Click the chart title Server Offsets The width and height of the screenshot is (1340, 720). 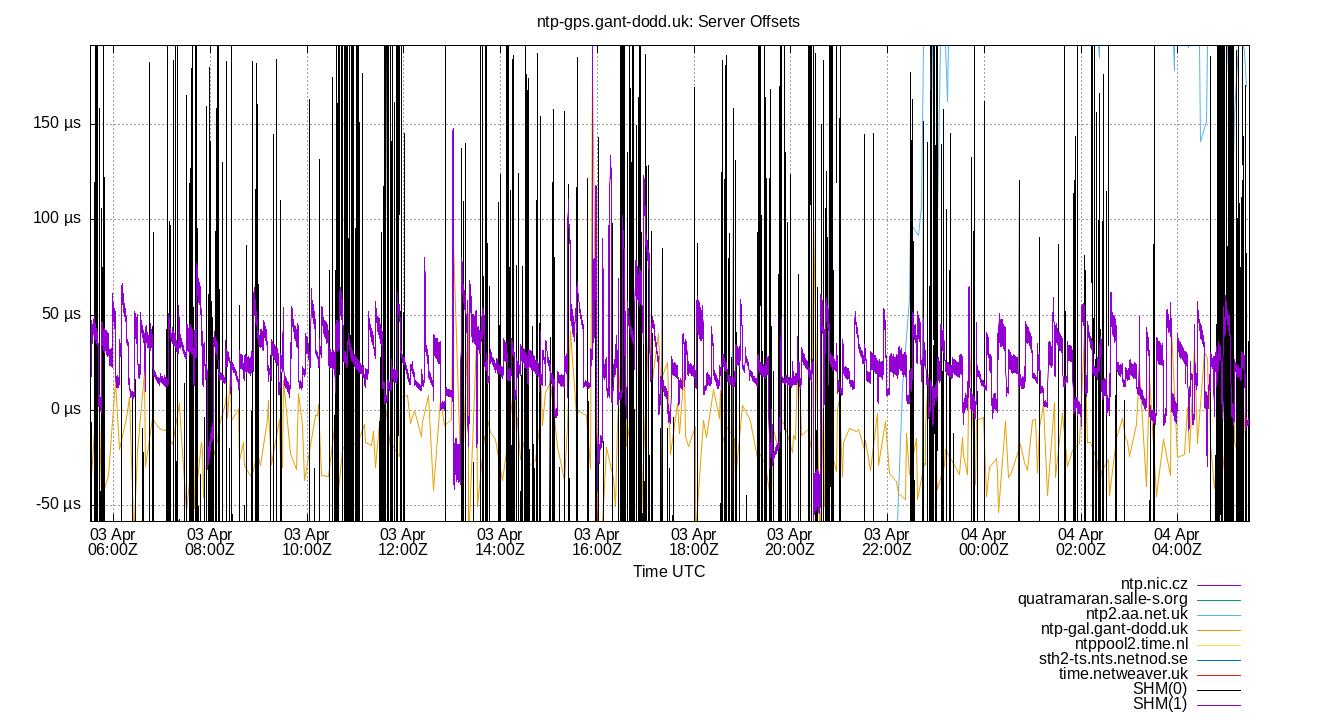[670, 20]
